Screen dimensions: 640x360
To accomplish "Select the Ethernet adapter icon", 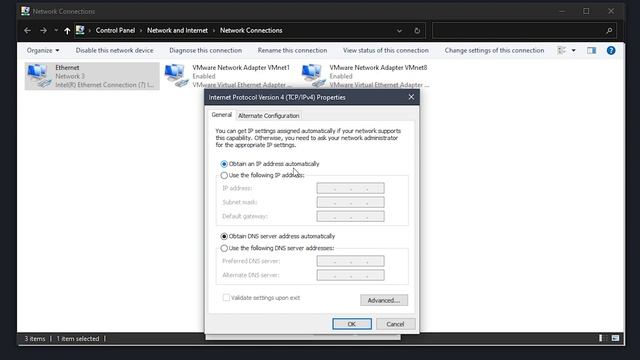I will 39,76.
